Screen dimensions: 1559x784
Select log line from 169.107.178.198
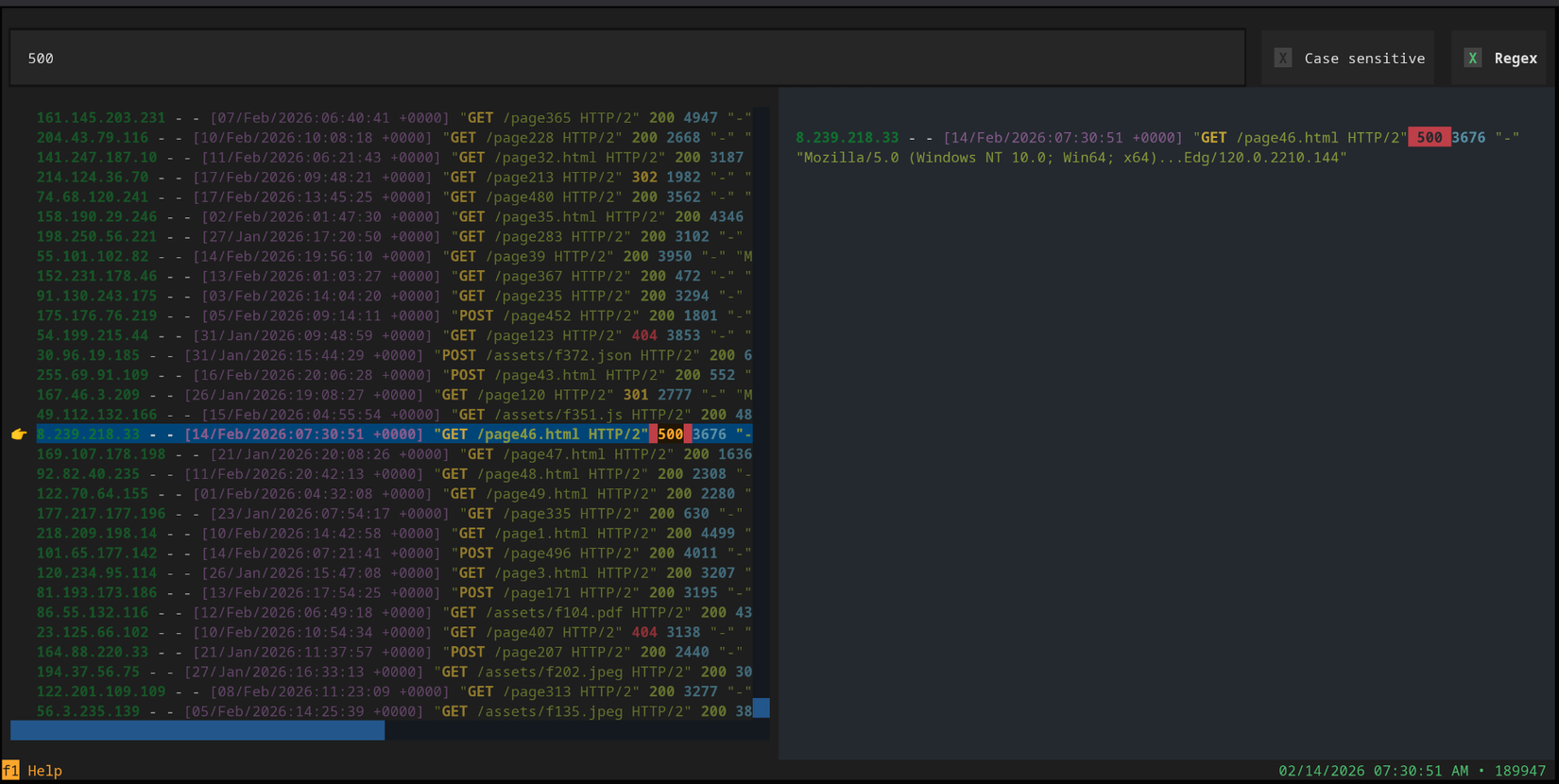tap(394, 454)
